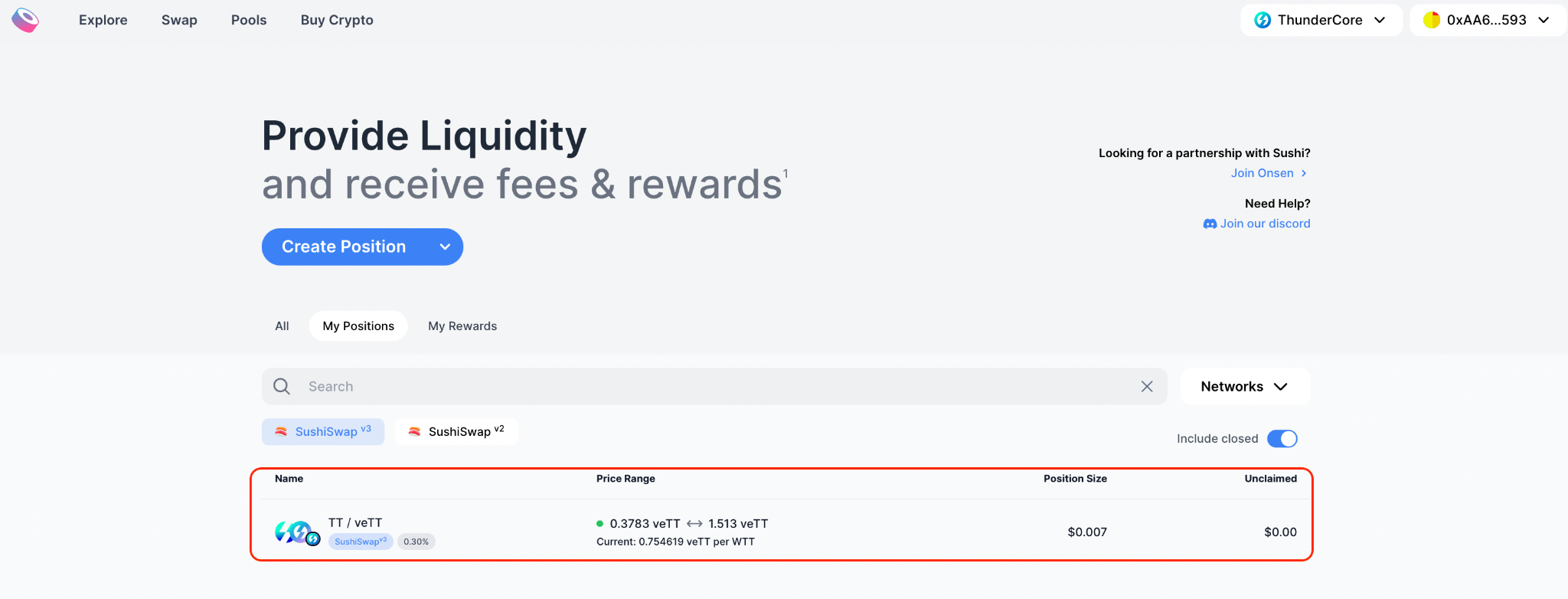
Task: Click the wallet avatar icon
Action: (x=1432, y=20)
